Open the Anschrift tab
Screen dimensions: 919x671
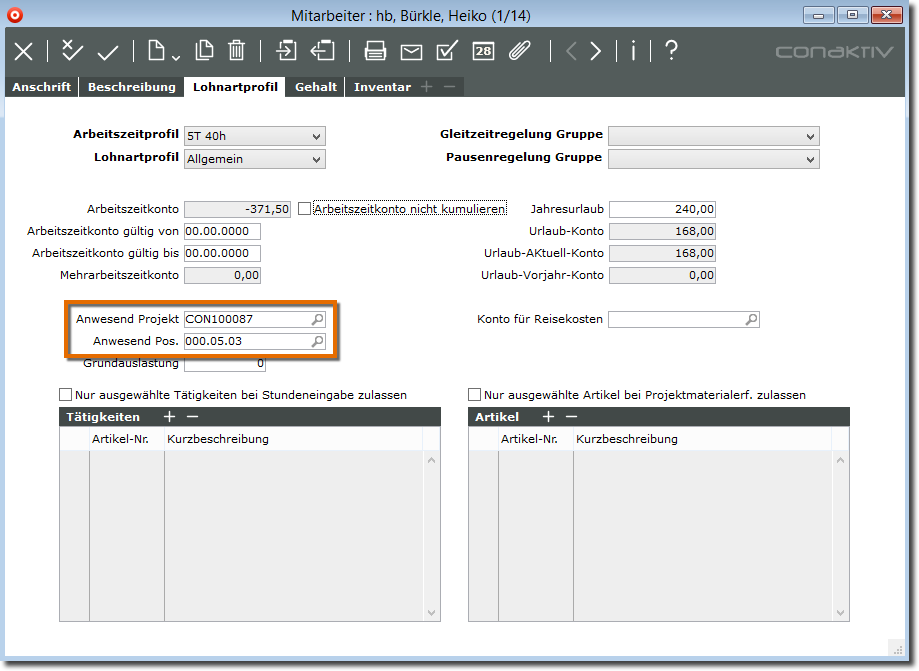click(41, 87)
